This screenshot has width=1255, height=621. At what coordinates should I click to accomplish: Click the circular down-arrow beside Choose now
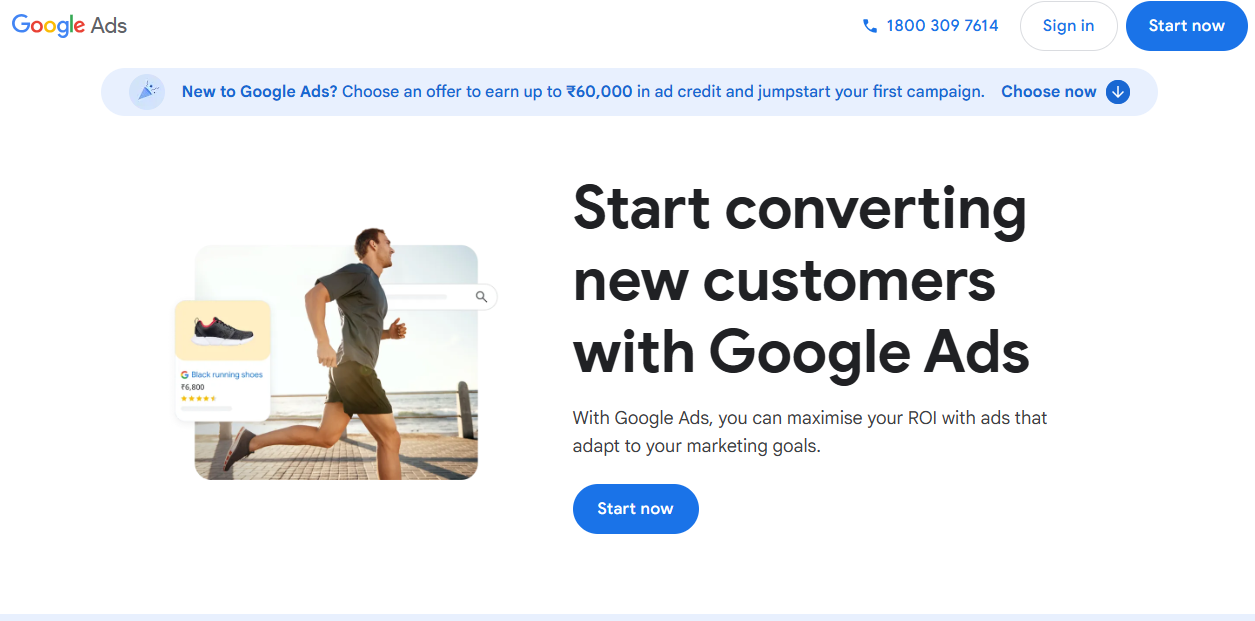pos(1117,91)
